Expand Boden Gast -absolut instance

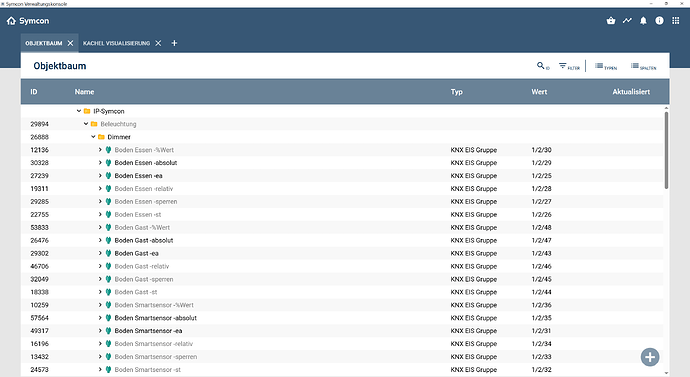coord(100,240)
